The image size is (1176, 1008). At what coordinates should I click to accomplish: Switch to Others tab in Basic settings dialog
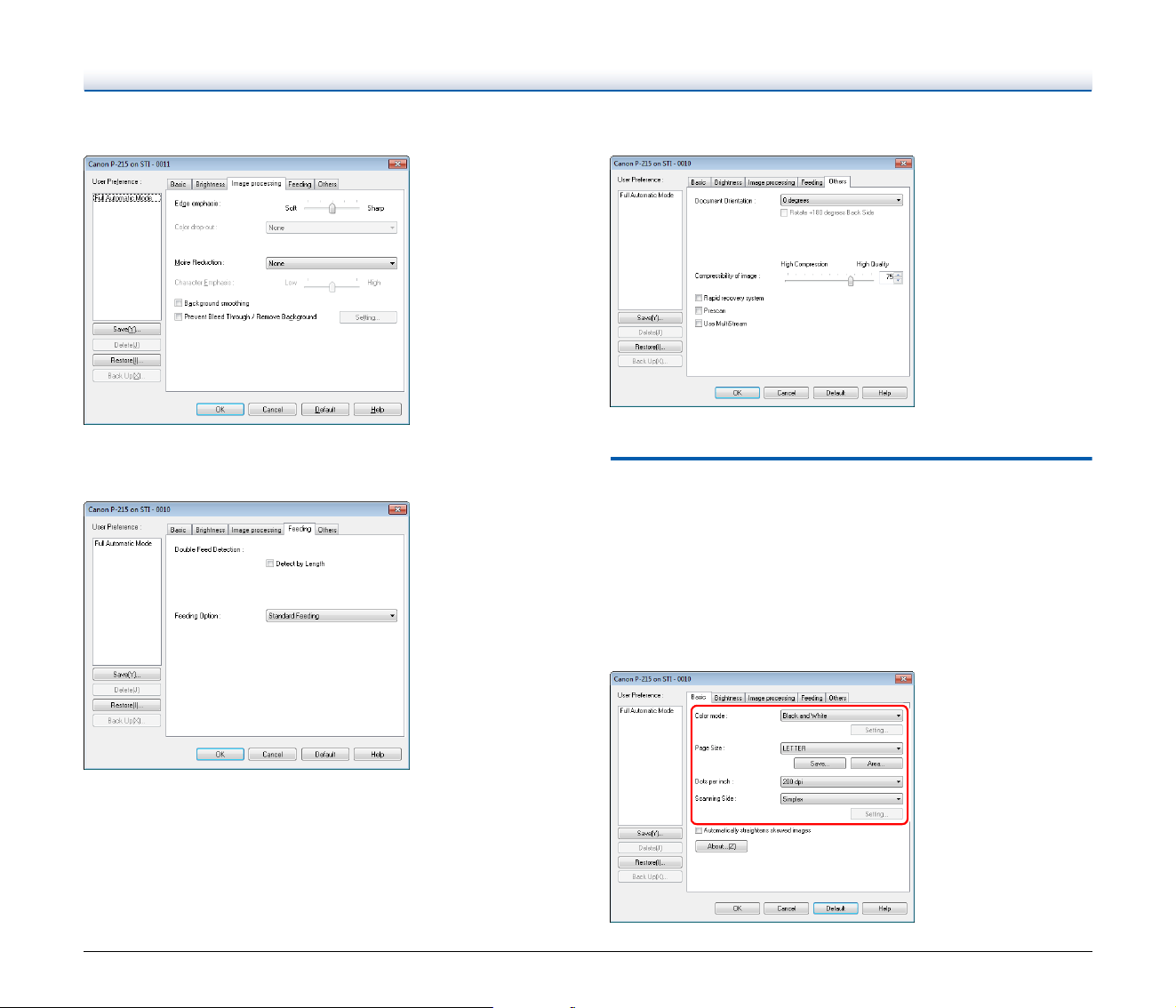coord(837,698)
